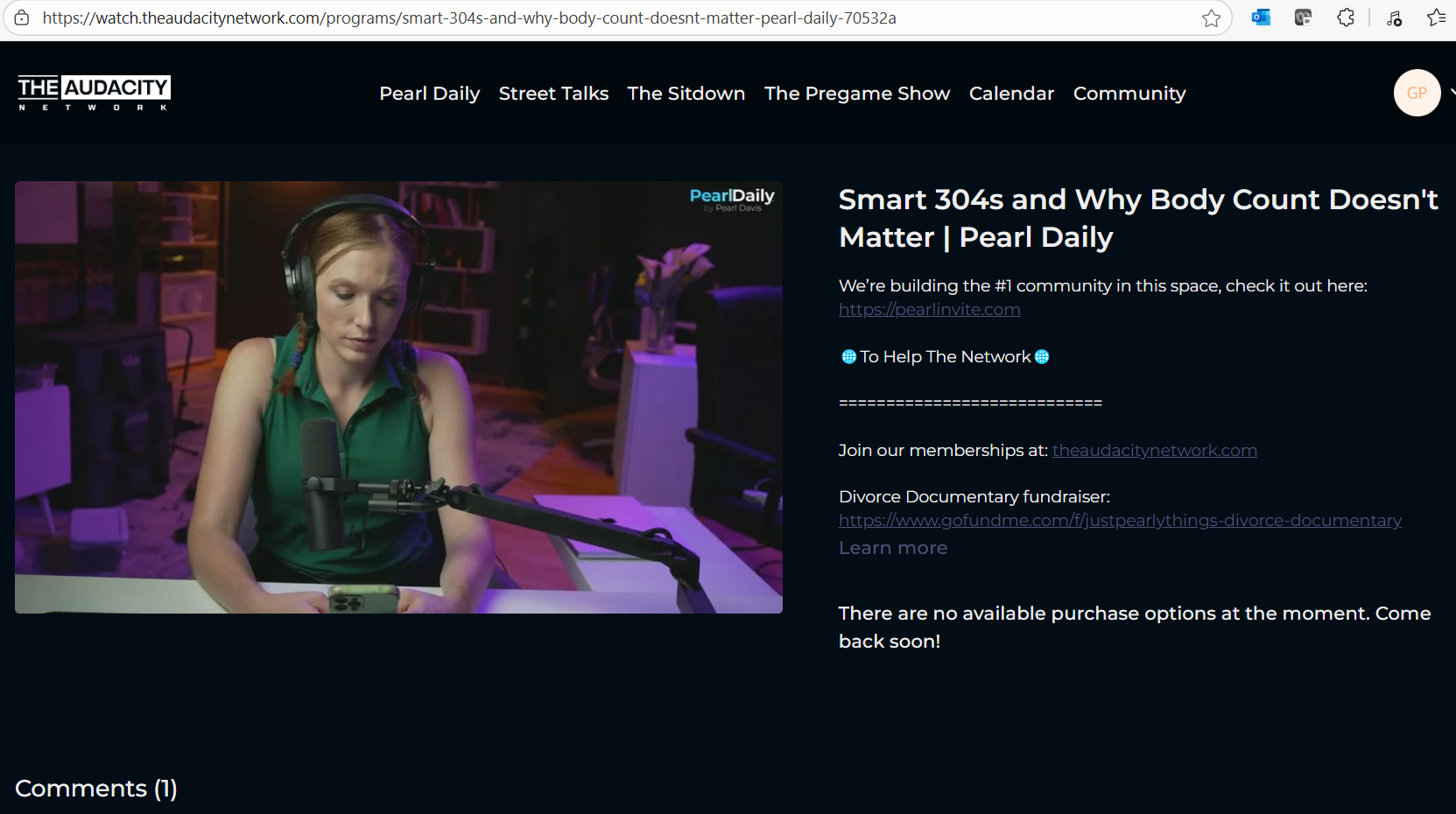Click the GP profile avatar
This screenshot has height=814, width=1456.
pyautogui.click(x=1417, y=93)
